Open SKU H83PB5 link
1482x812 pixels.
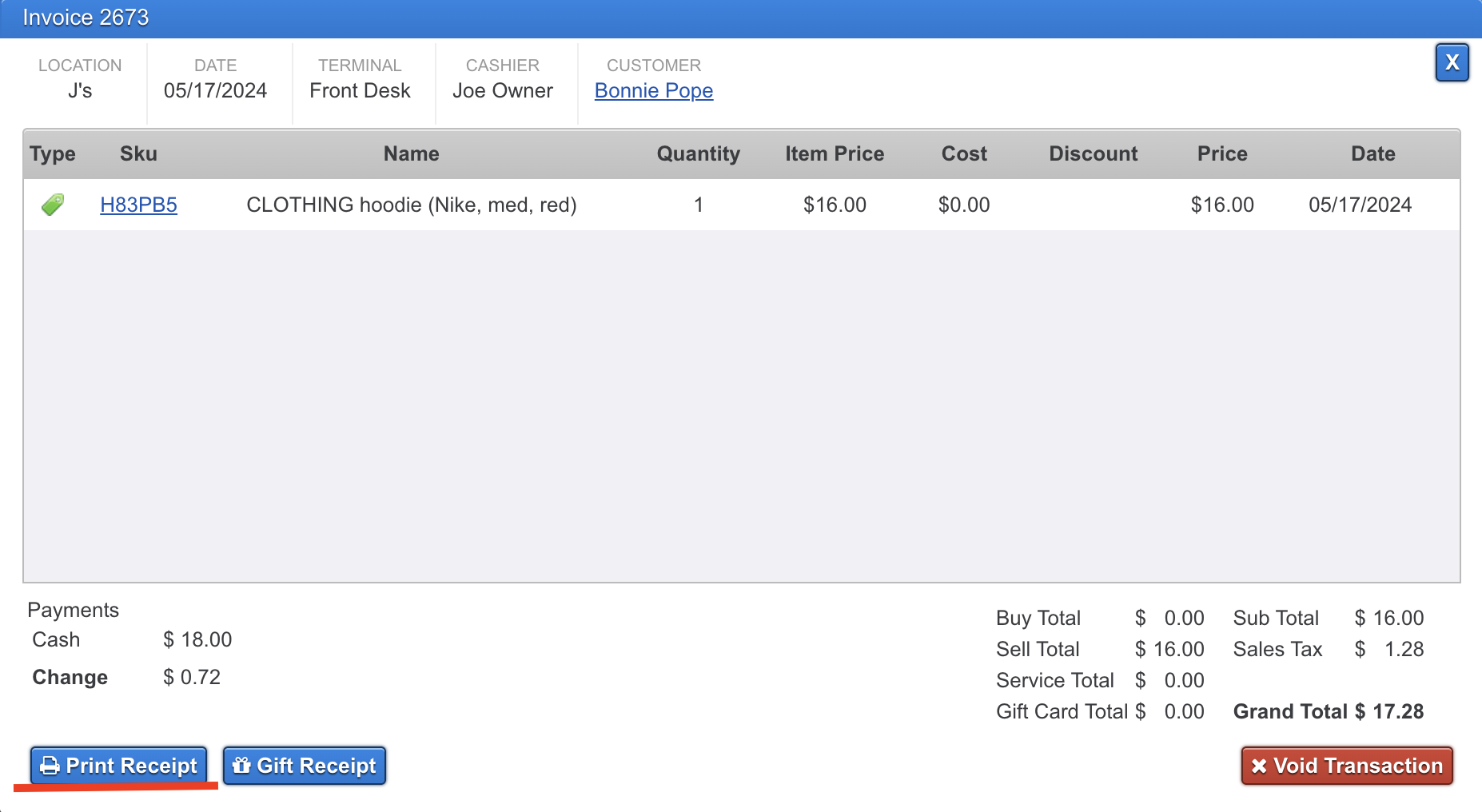pos(138,205)
